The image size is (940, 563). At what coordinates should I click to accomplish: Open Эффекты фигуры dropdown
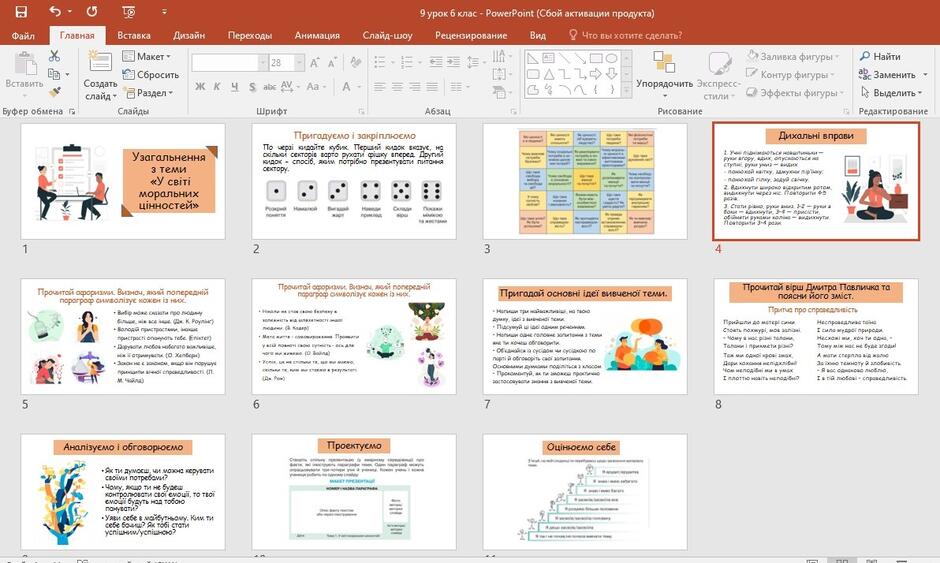[x=795, y=93]
